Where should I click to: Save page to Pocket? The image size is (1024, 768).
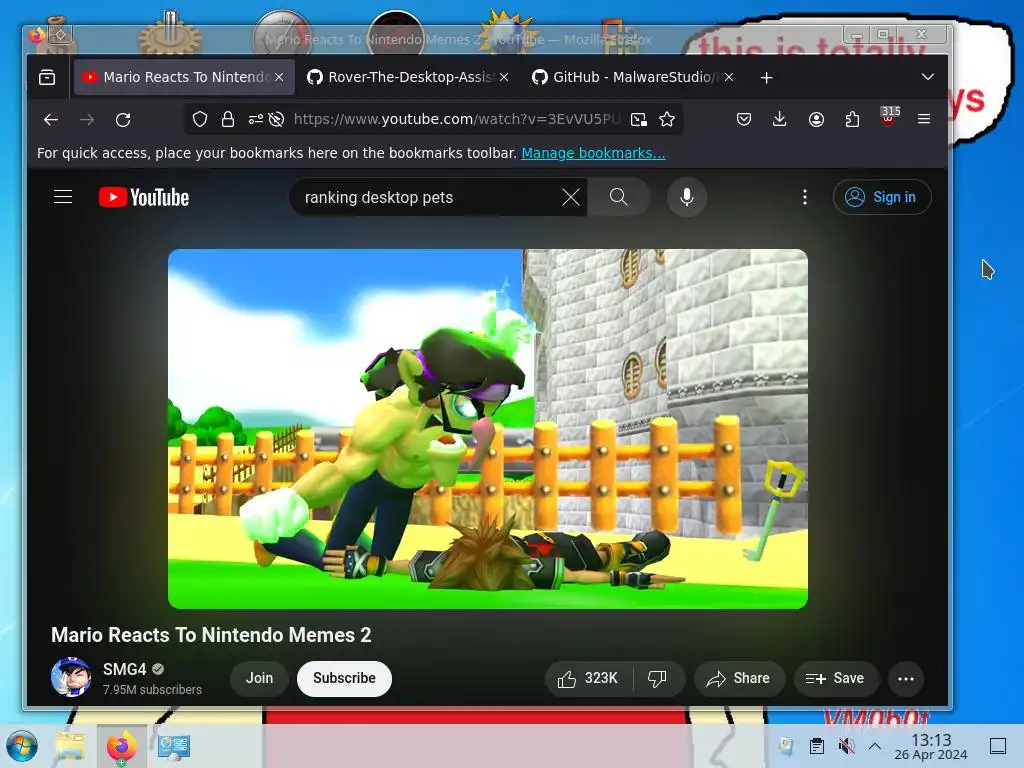tap(744, 119)
